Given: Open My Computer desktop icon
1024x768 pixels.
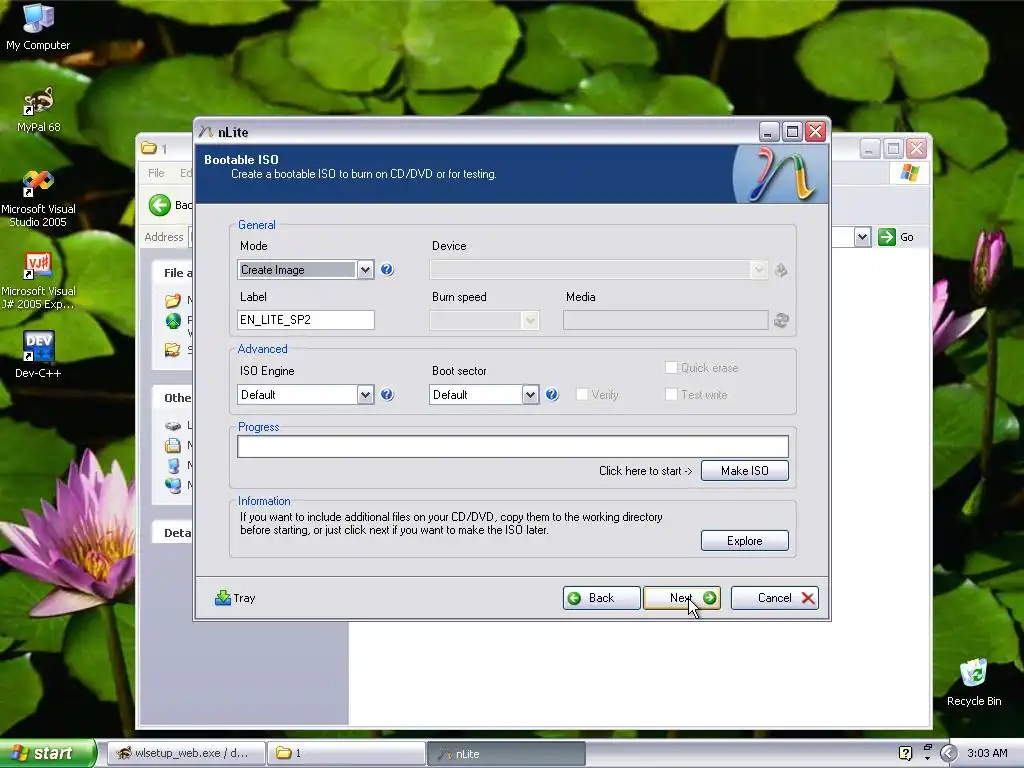Looking at the screenshot, I should (38, 26).
